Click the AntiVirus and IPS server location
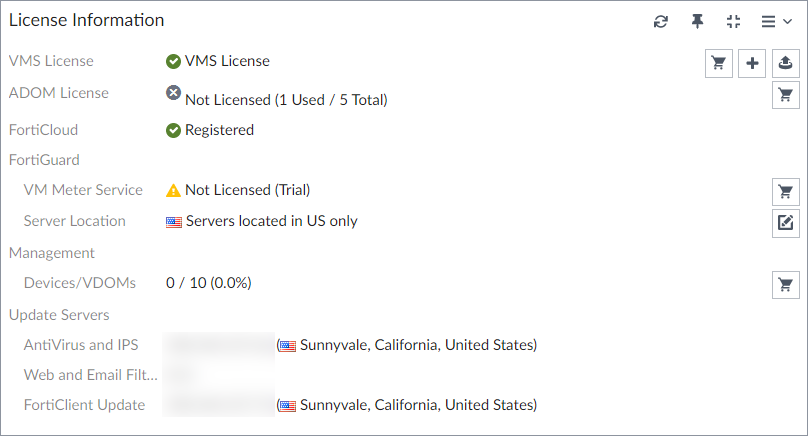 tap(418, 345)
